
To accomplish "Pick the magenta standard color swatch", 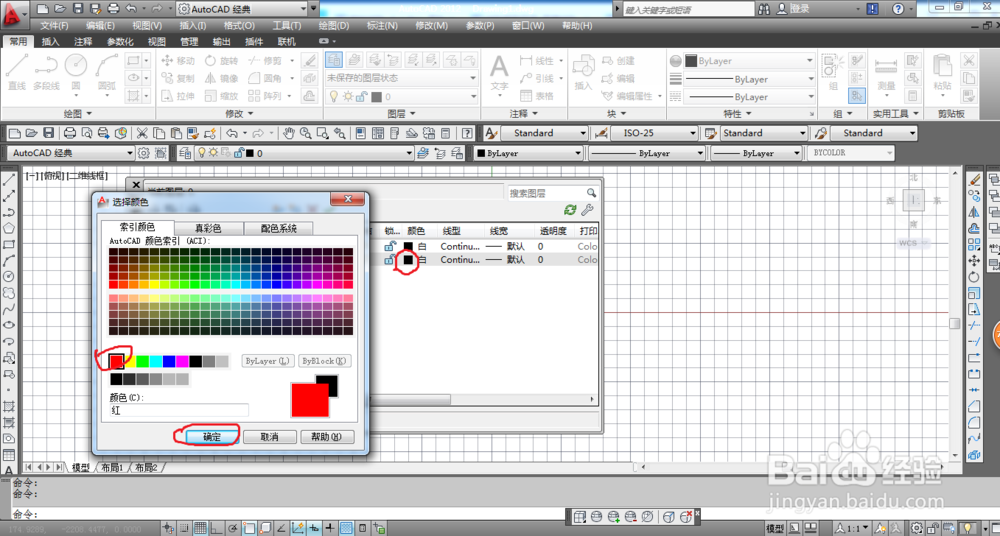I will point(182,361).
